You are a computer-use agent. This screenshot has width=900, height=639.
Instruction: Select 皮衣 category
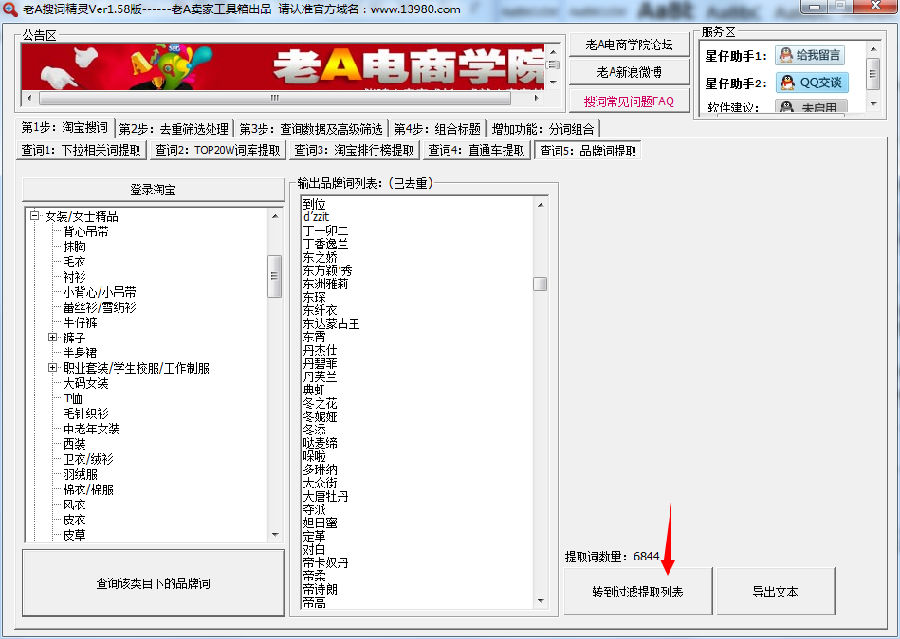[75, 520]
